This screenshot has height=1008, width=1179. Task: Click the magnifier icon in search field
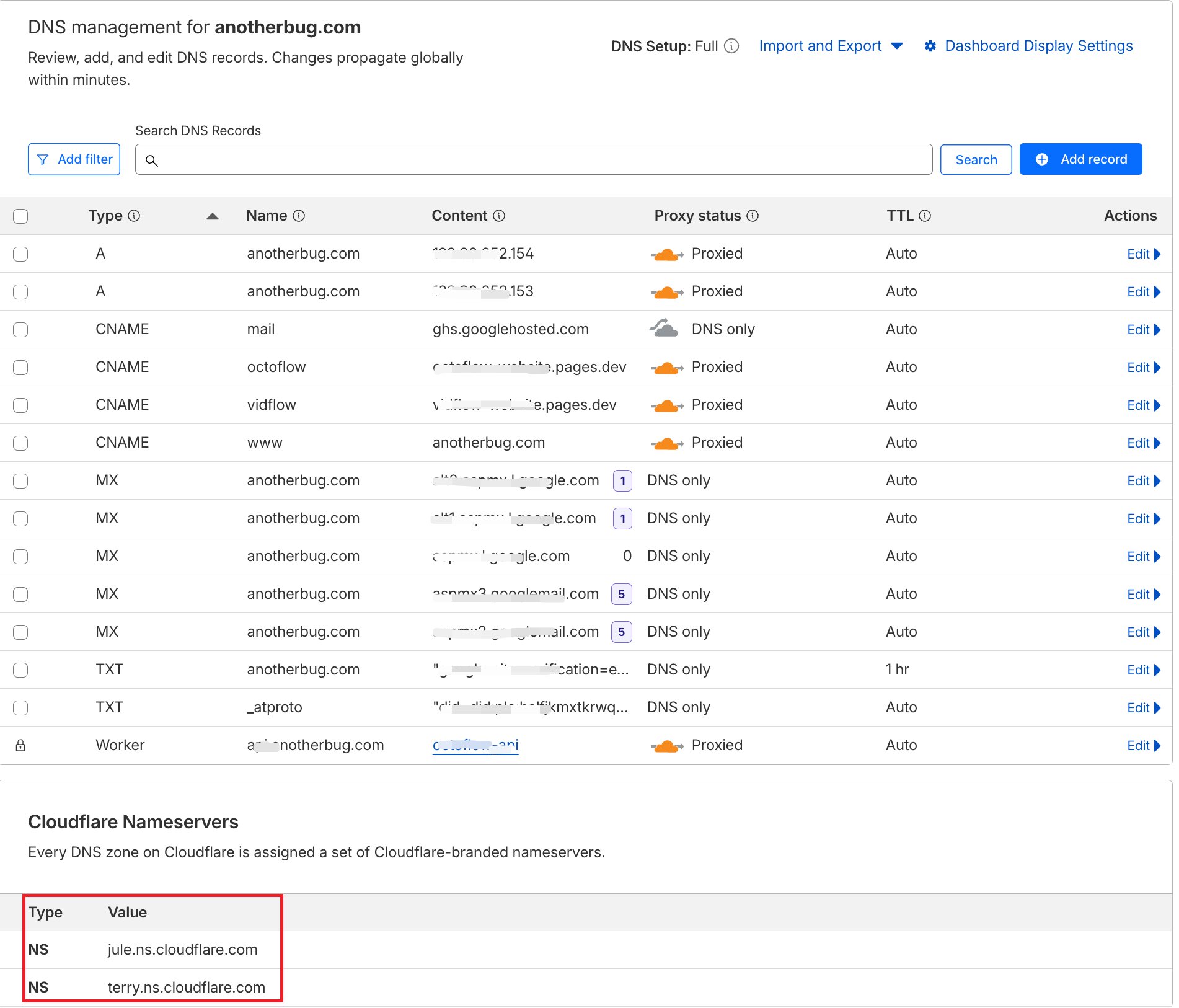(x=151, y=161)
